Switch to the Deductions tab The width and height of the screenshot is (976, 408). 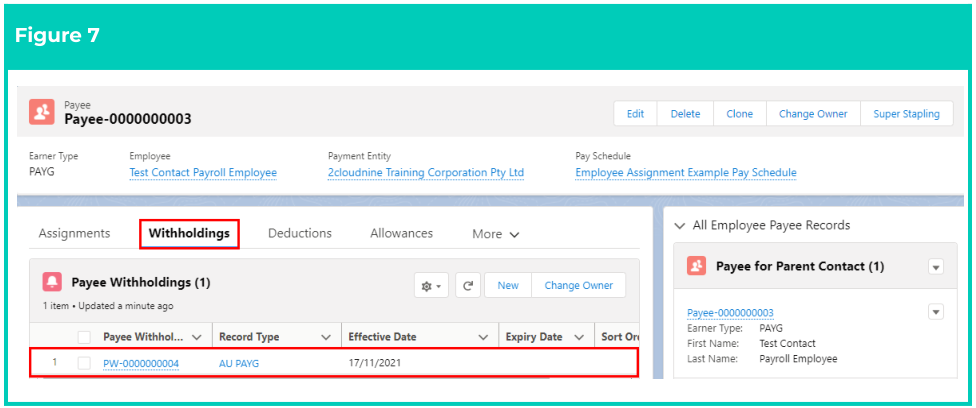tap(299, 234)
